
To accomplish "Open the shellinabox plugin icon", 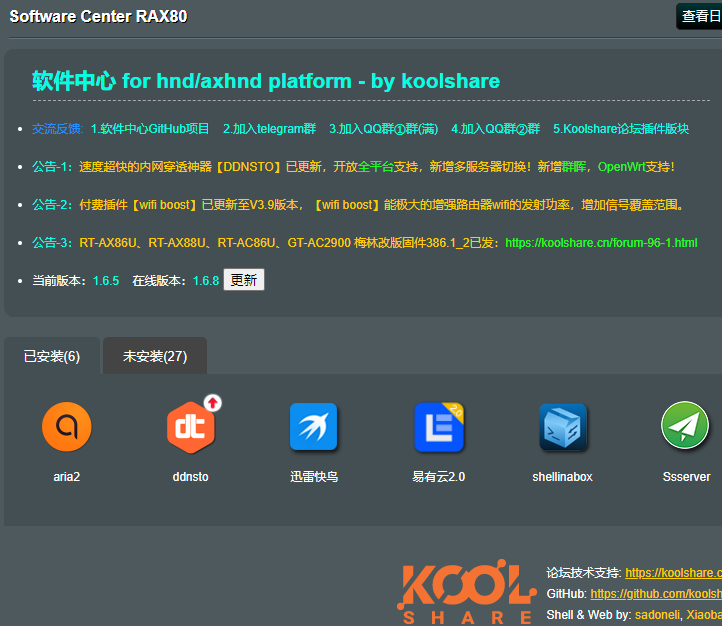I will pyautogui.click(x=563, y=427).
